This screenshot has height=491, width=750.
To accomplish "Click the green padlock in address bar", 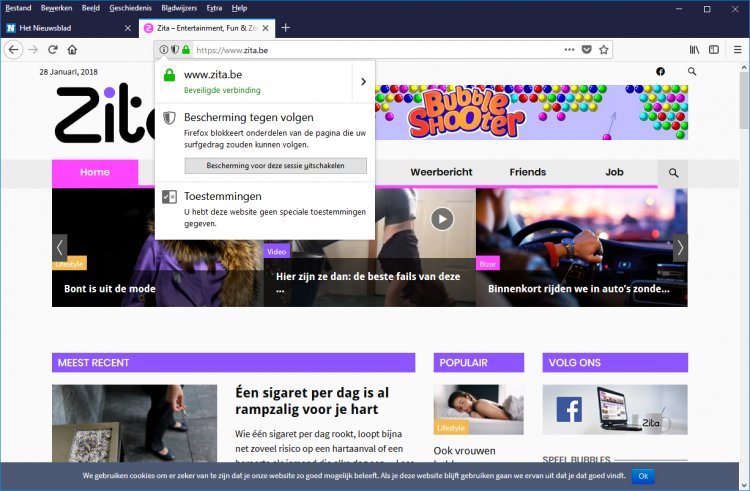I will (x=186, y=50).
